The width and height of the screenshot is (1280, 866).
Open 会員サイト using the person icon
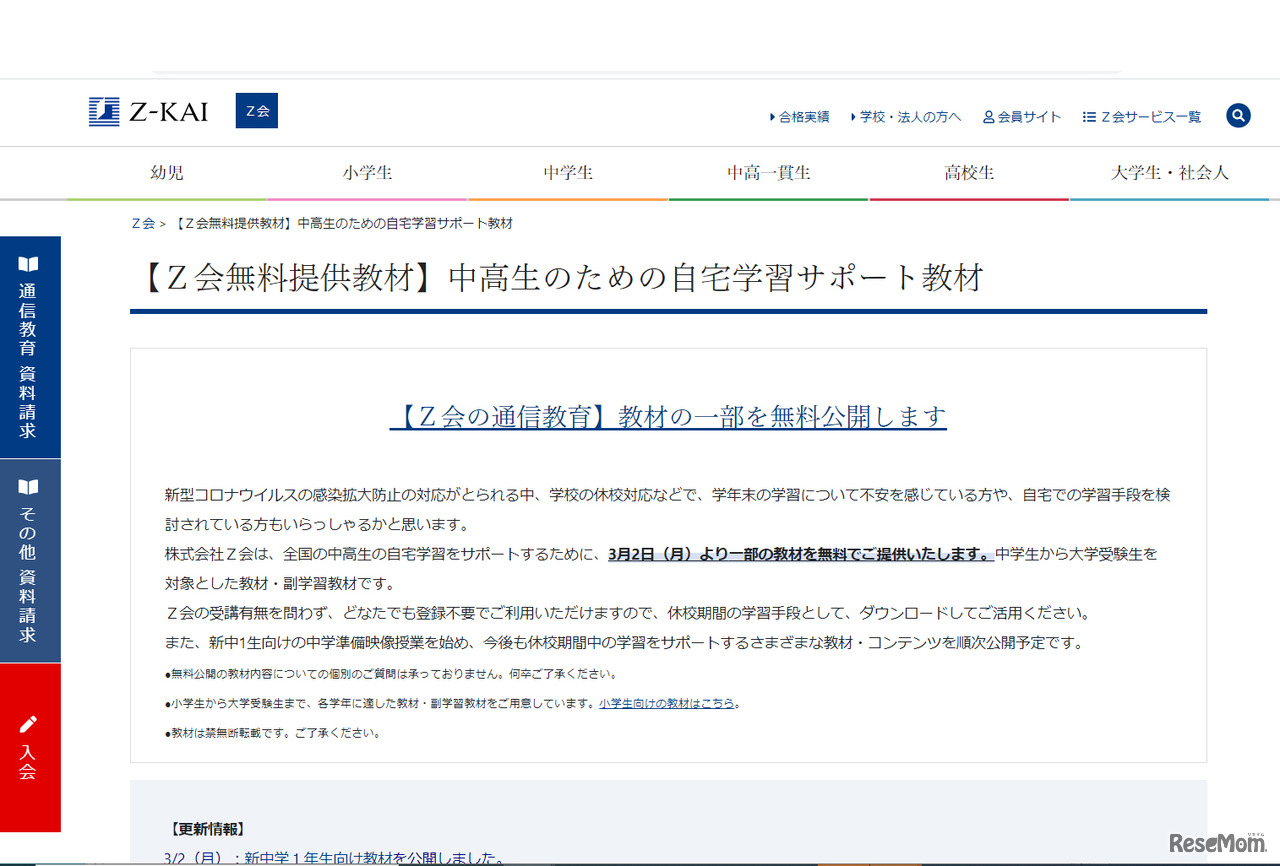988,116
